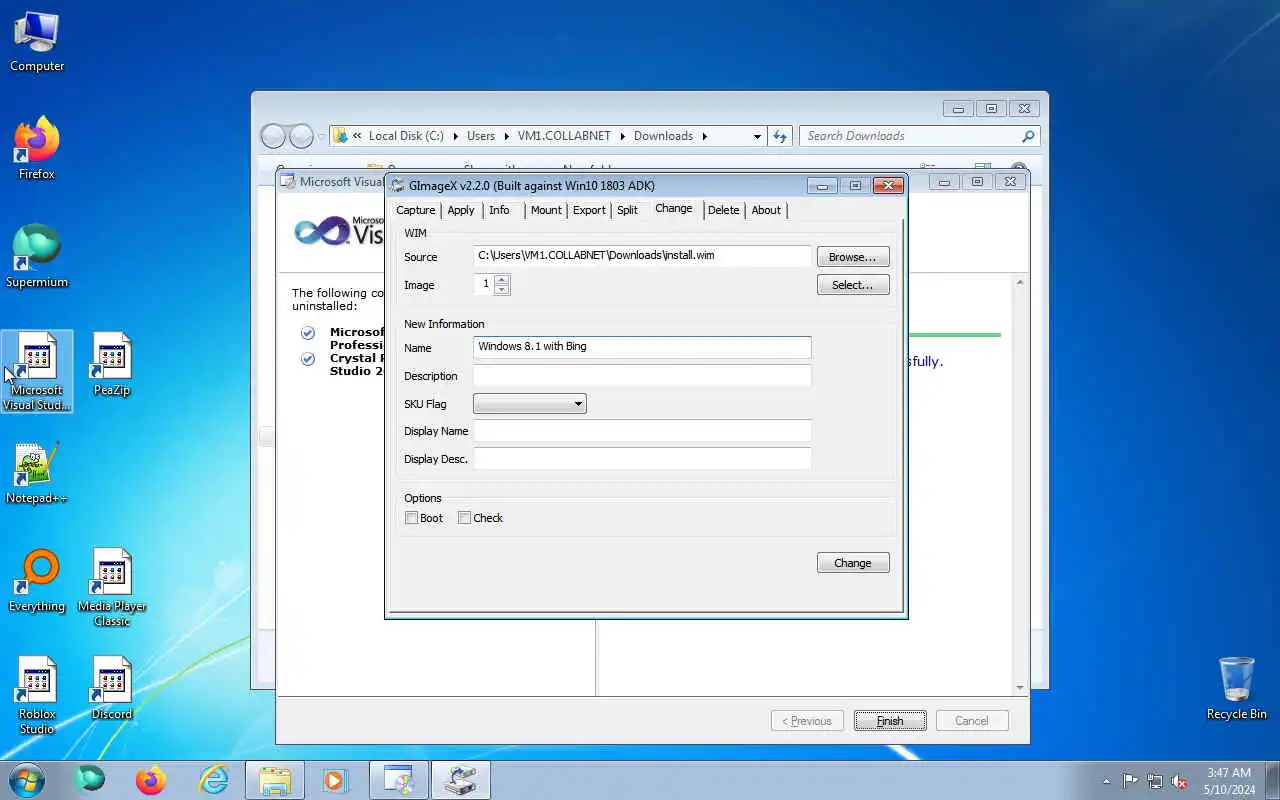Expand the Local Disk (C:) breadcrumb arrow
Viewport: 1280px width, 800px height.
click(454, 136)
